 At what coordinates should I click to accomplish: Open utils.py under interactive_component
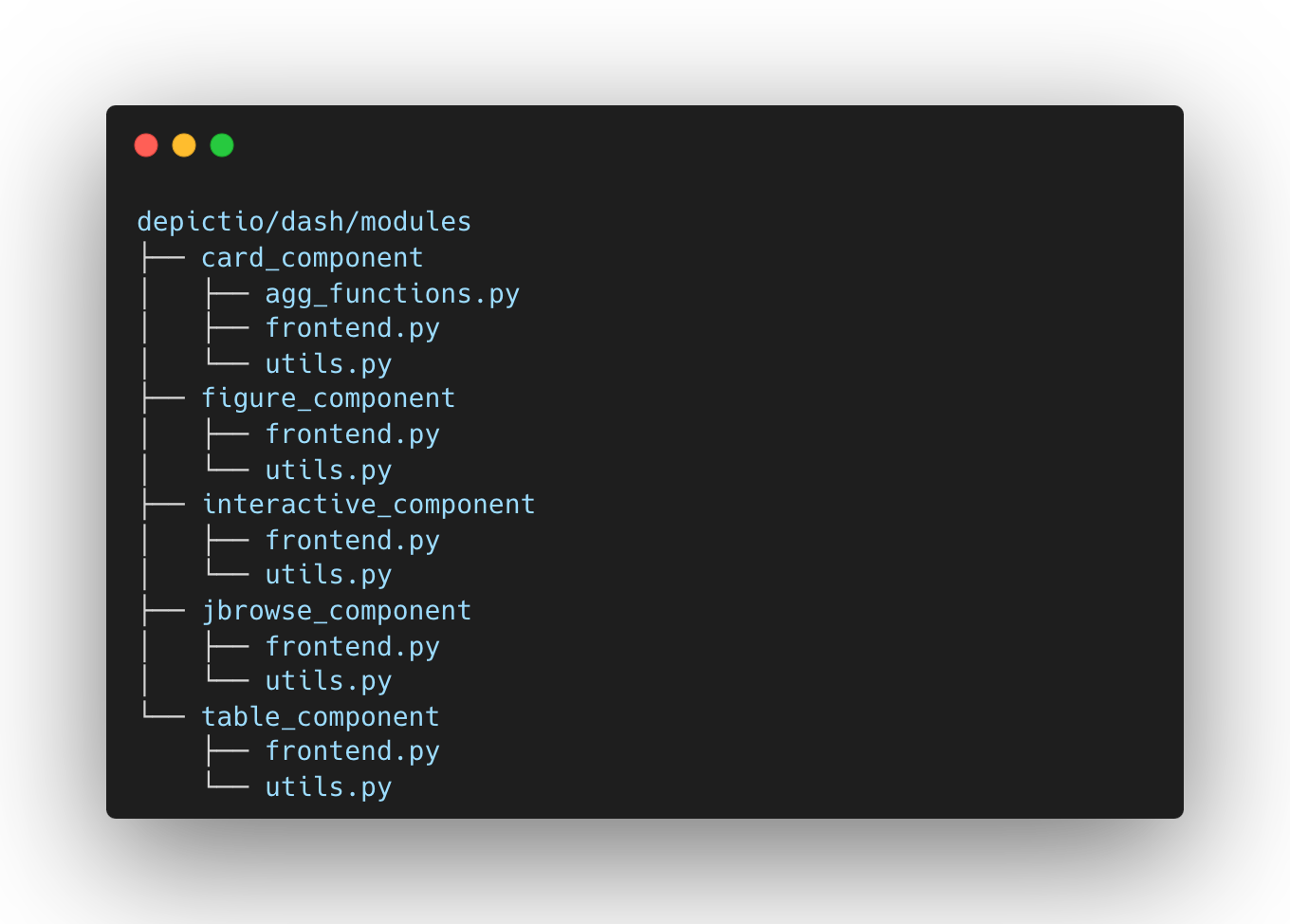pos(328,575)
